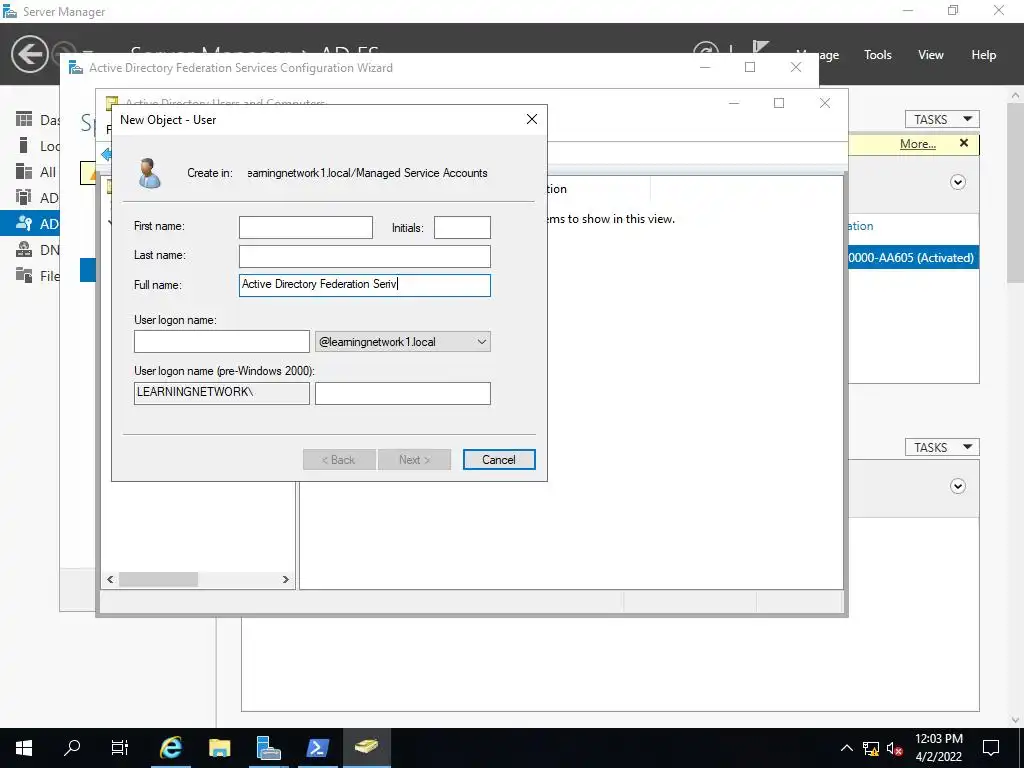Image resolution: width=1024 pixels, height=768 pixels.
Task: Collapse the upper section chevron in Server Manager
Action: tap(957, 182)
